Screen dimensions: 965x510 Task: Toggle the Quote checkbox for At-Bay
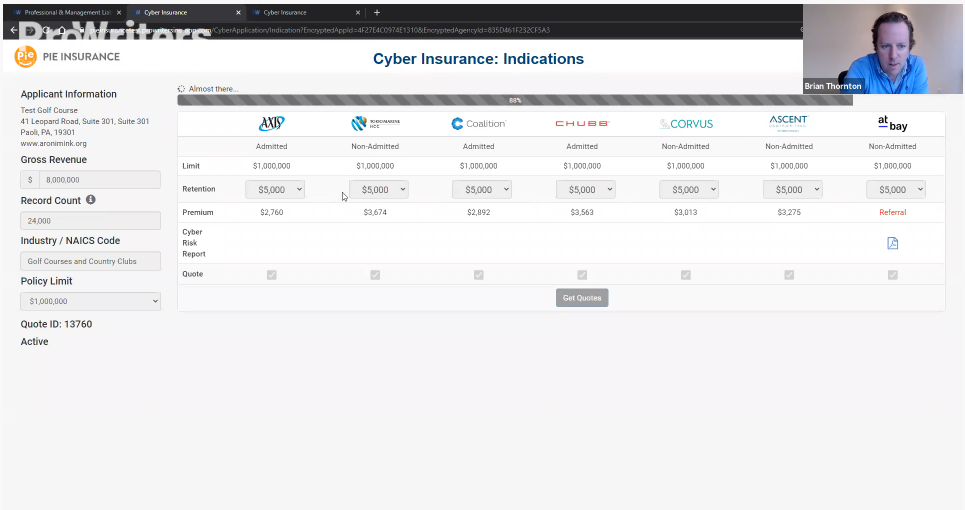(892, 275)
